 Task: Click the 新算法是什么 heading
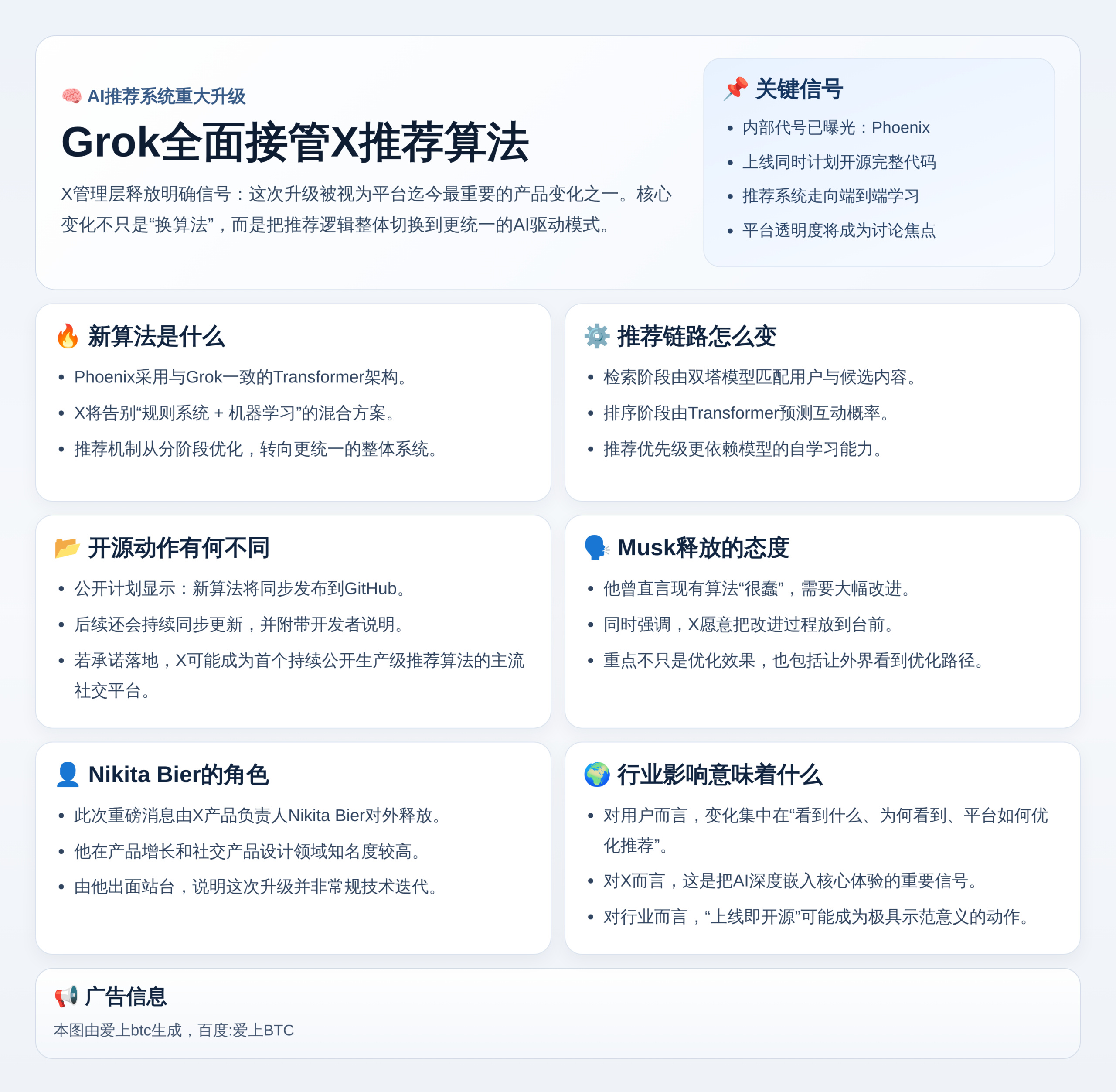pyautogui.click(x=156, y=337)
